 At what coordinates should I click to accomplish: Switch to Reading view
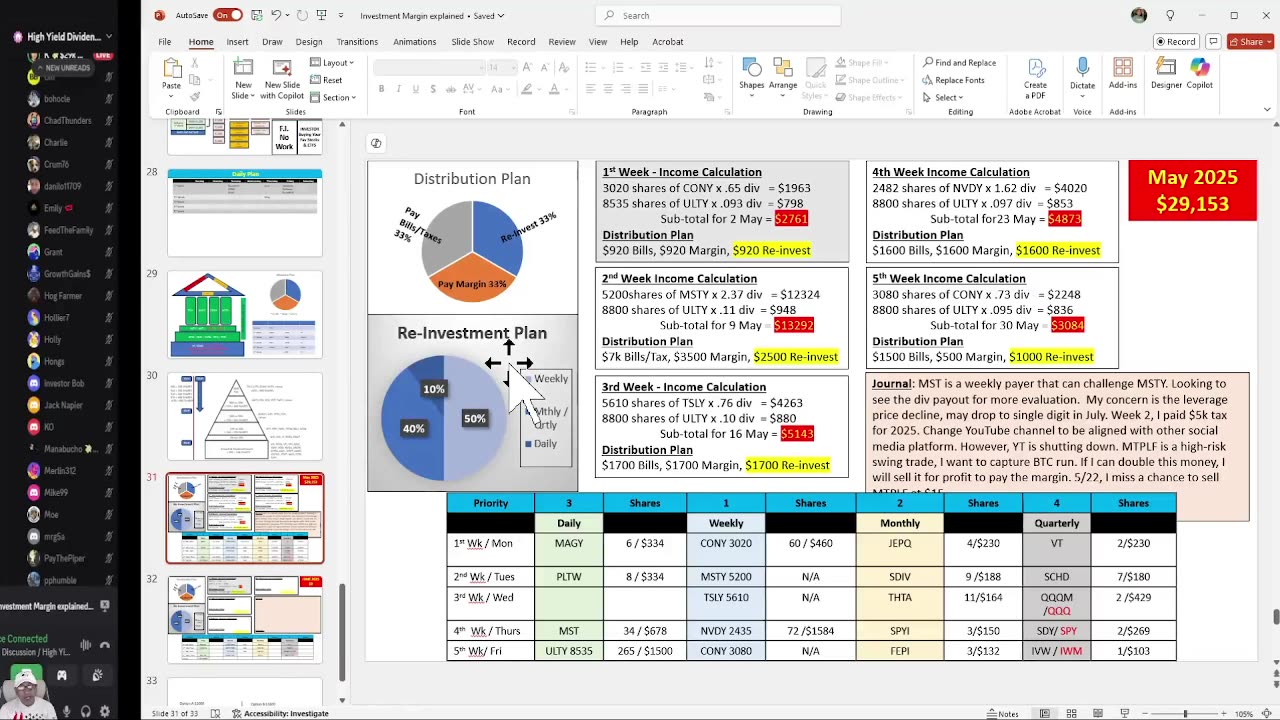coord(1098,713)
